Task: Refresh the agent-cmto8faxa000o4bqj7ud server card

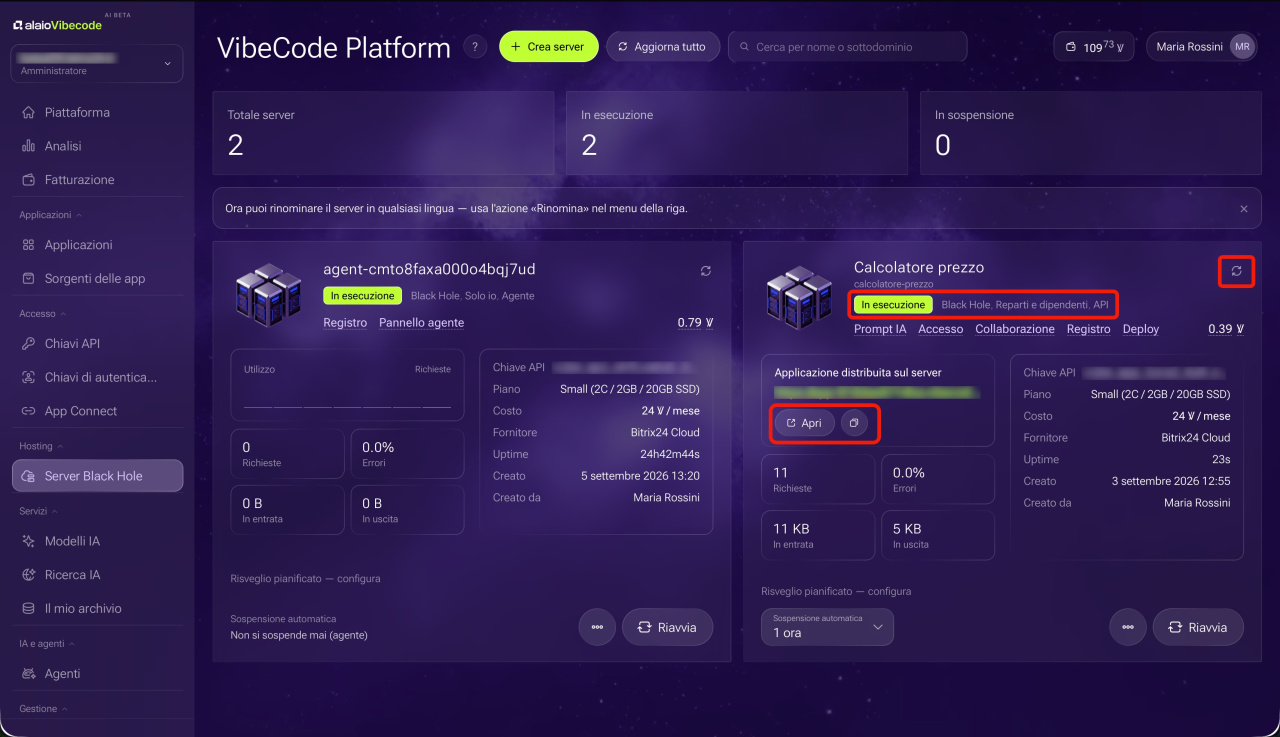Action: (706, 271)
